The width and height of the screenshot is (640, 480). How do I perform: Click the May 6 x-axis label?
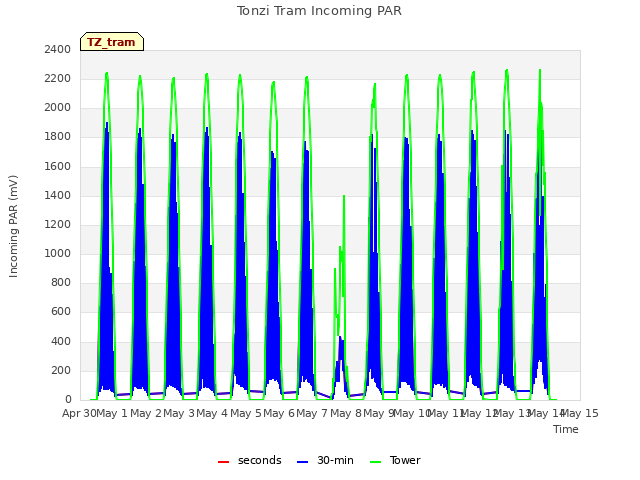[x=279, y=413]
